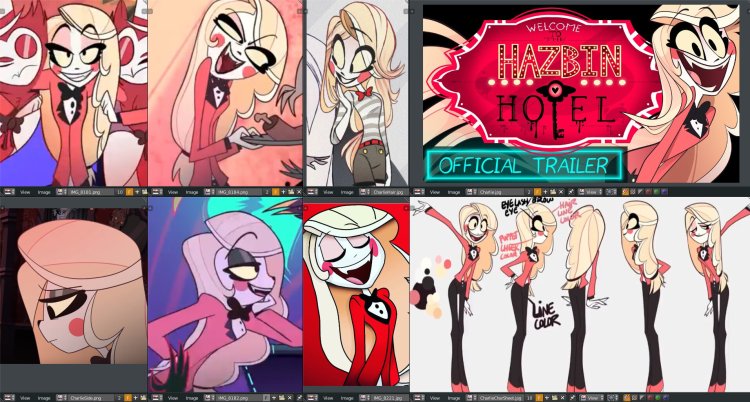This screenshot has height=402, width=750.
Task: Create new image in IMG_0161.png editor
Action: (x=137, y=191)
